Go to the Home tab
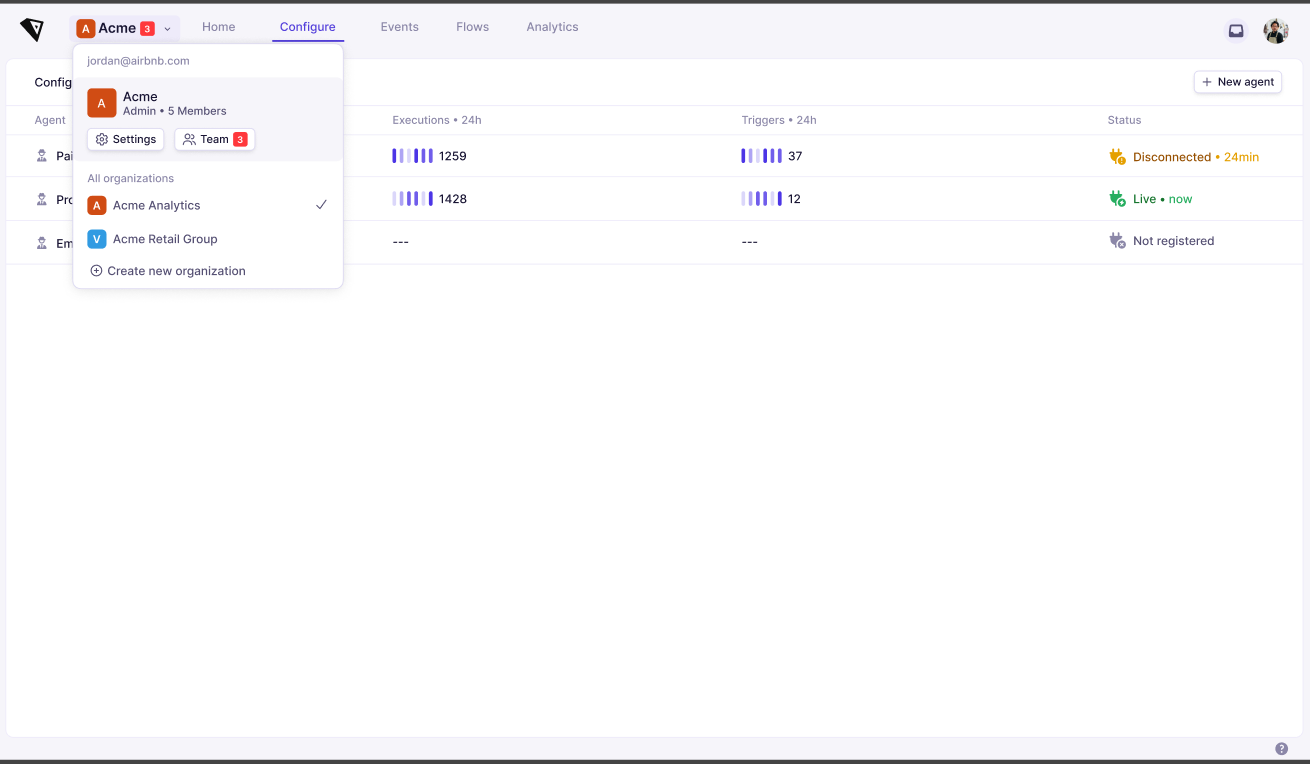1310x764 pixels. click(x=218, y=27)
